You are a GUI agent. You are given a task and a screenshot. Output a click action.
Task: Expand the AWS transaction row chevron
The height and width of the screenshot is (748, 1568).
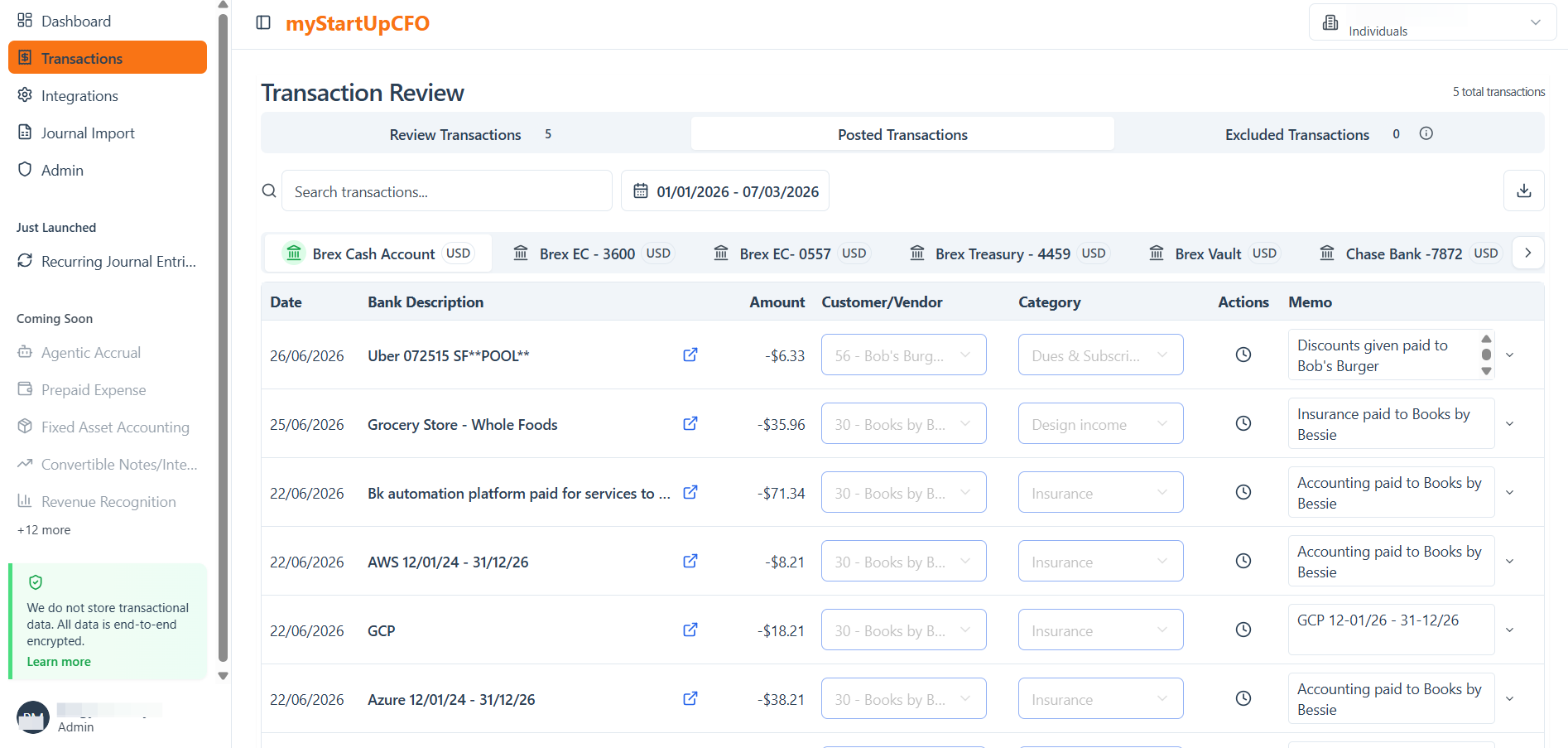[1509, 561]
